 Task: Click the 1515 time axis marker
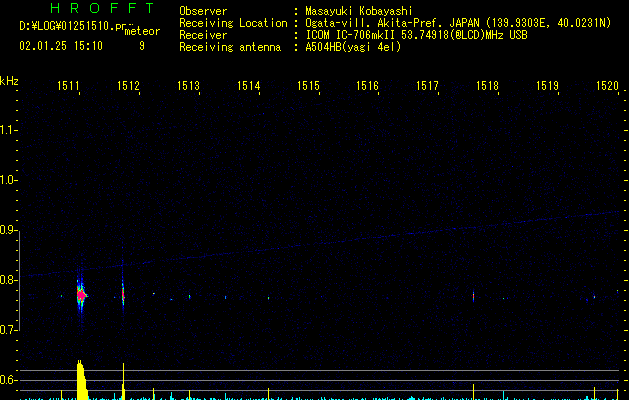[308, 86]
